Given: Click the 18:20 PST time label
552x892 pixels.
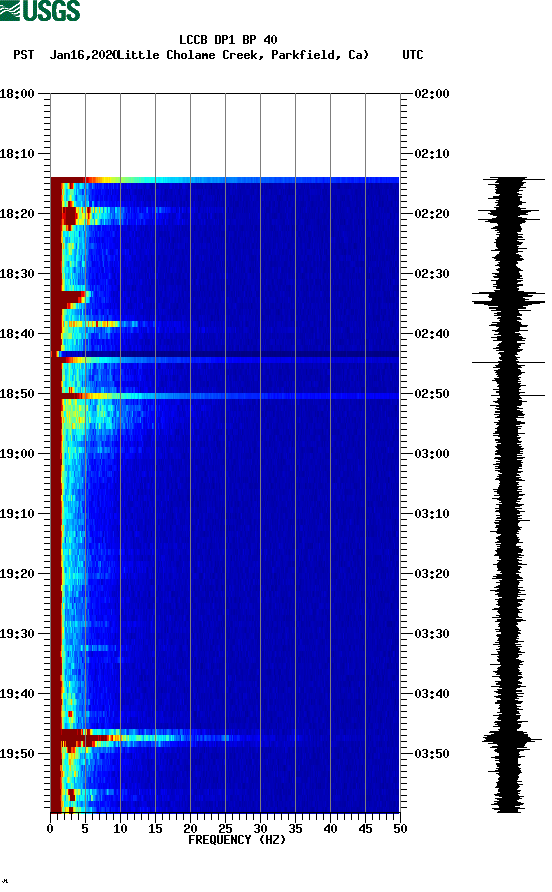Looking at the screenshot, I should (17, 213).
